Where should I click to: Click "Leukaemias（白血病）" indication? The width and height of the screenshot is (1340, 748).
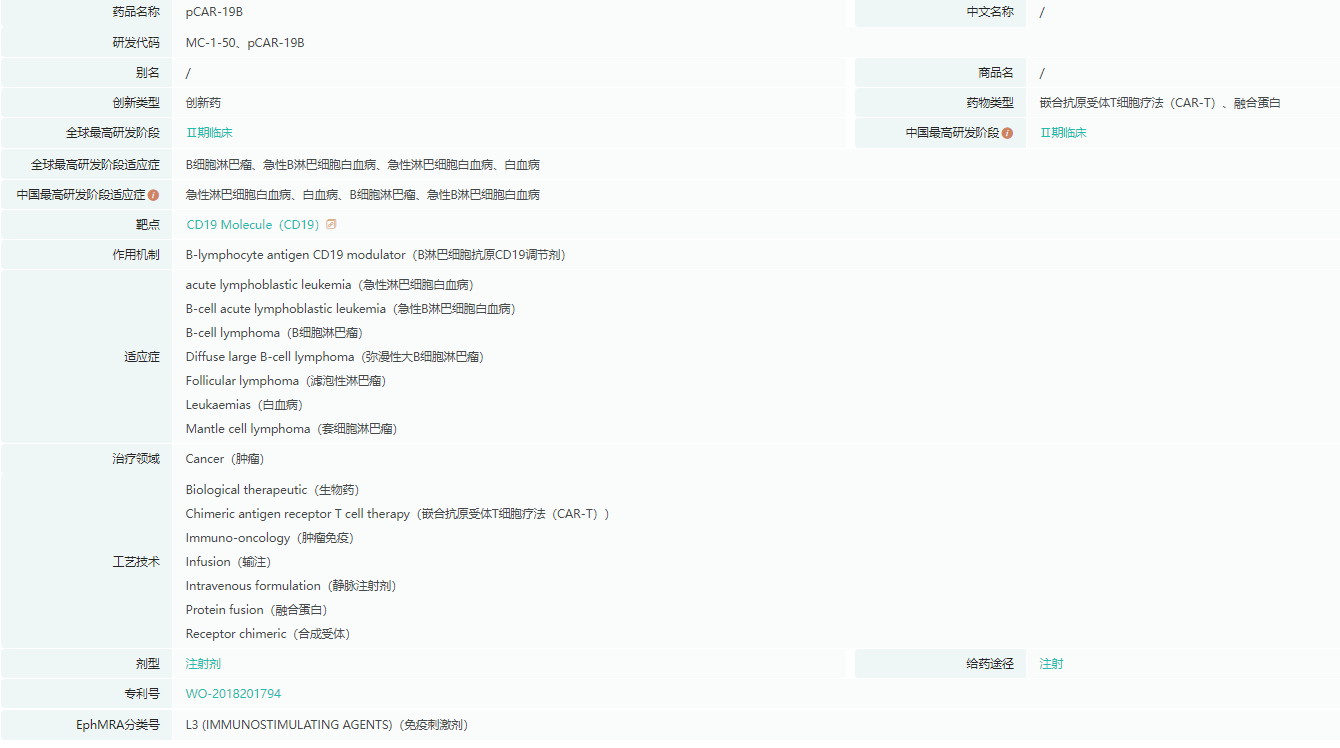tap(244, 405)
